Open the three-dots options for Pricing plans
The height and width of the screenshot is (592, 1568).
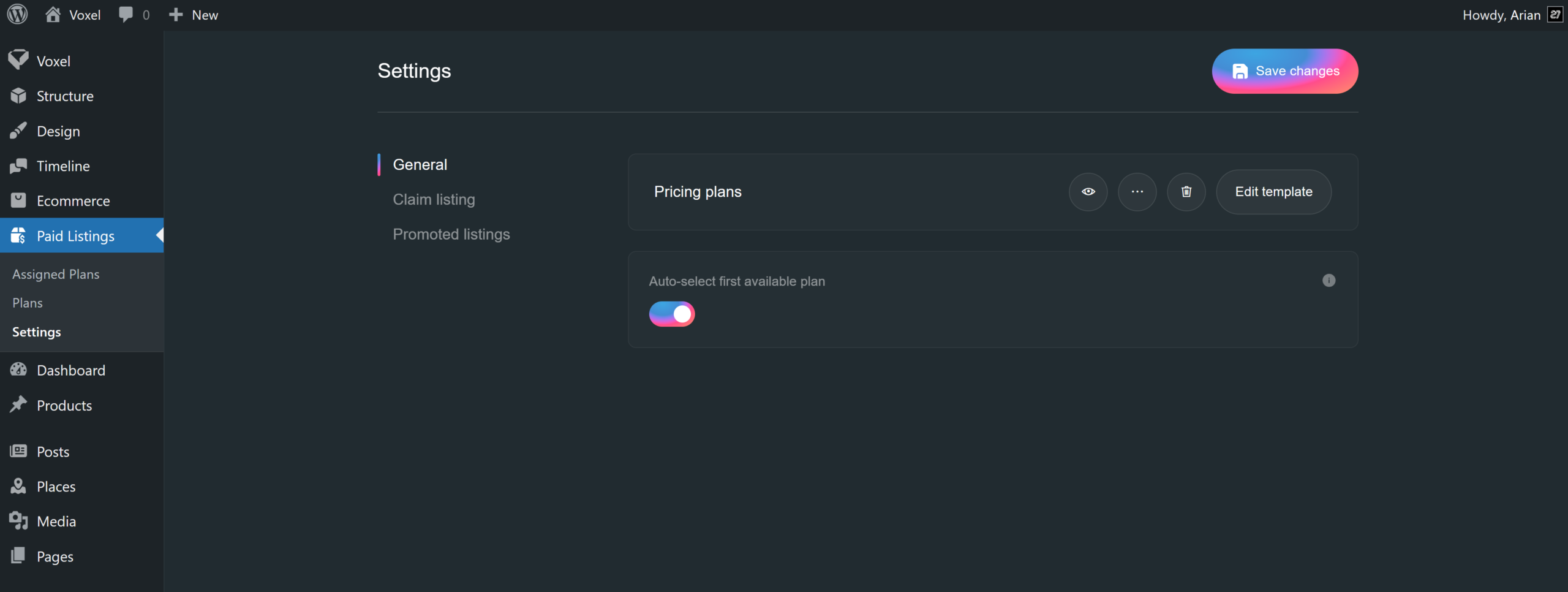tap(1137, 192)
